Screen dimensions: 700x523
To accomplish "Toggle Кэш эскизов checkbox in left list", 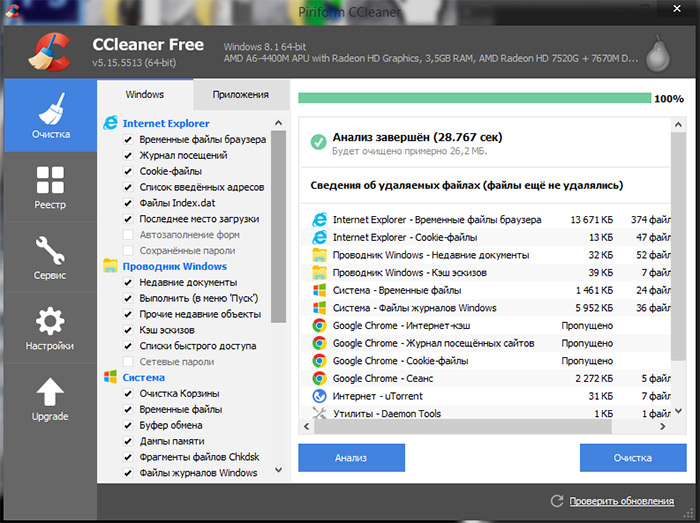I will click(x=128, y=330).
